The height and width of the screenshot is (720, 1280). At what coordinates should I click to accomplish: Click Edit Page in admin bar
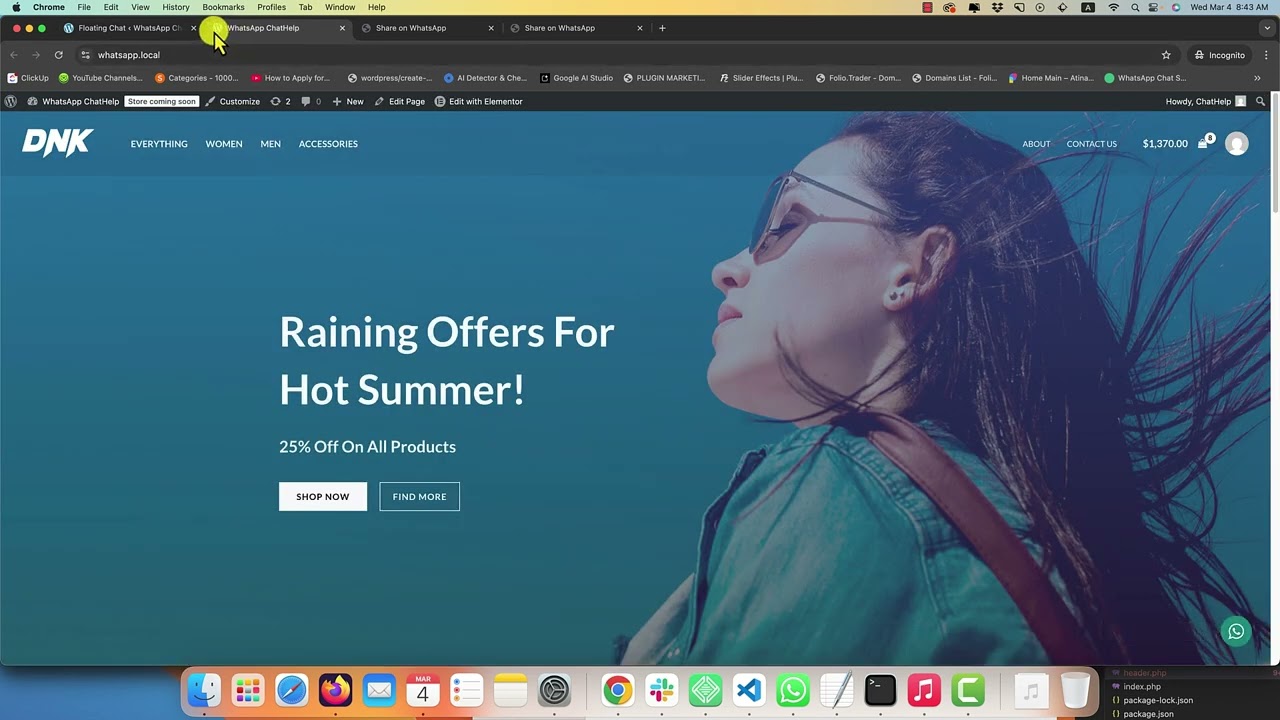pyautogui.click(x=400, y=101)
